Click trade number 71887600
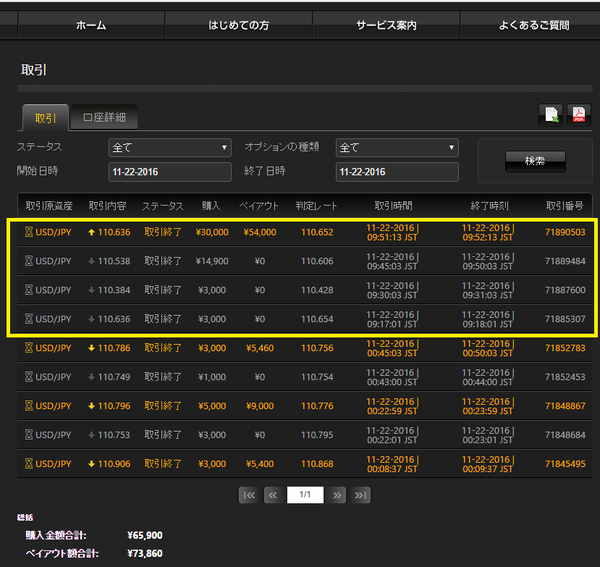This screenshot has height=567, width=600. pyautogui.click(x=565, y=290)
